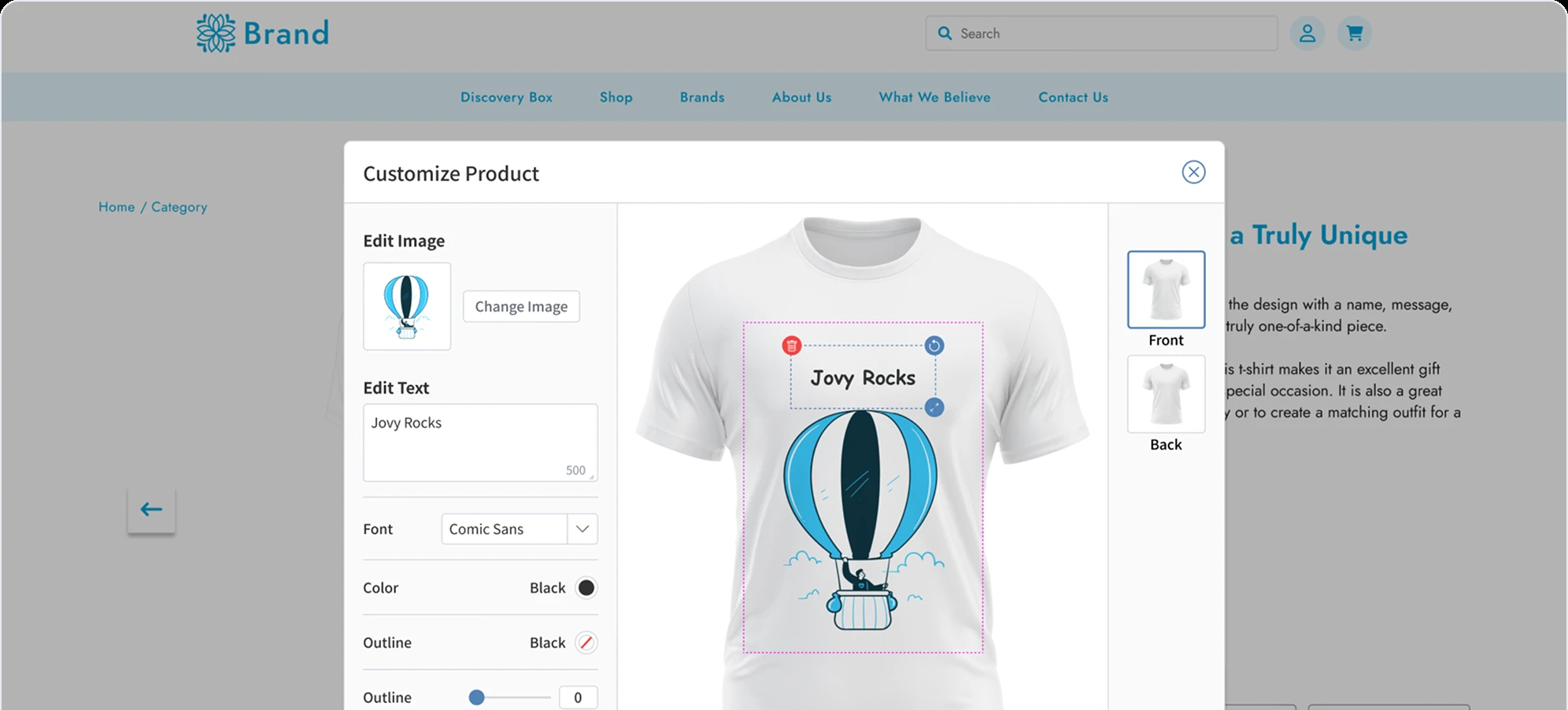Click the Change Image button
The image size is (1568, 710).
tap(521, 306)
